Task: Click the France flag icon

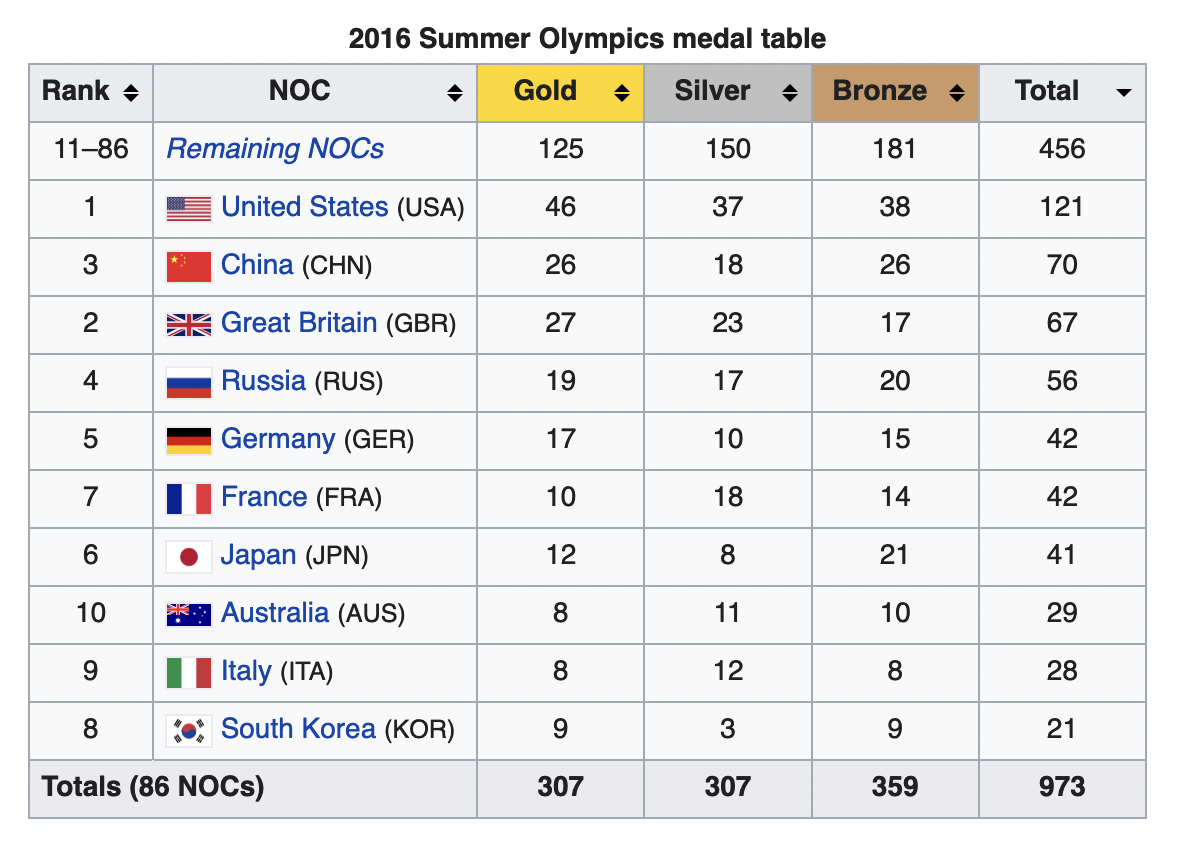Action: 188,498
